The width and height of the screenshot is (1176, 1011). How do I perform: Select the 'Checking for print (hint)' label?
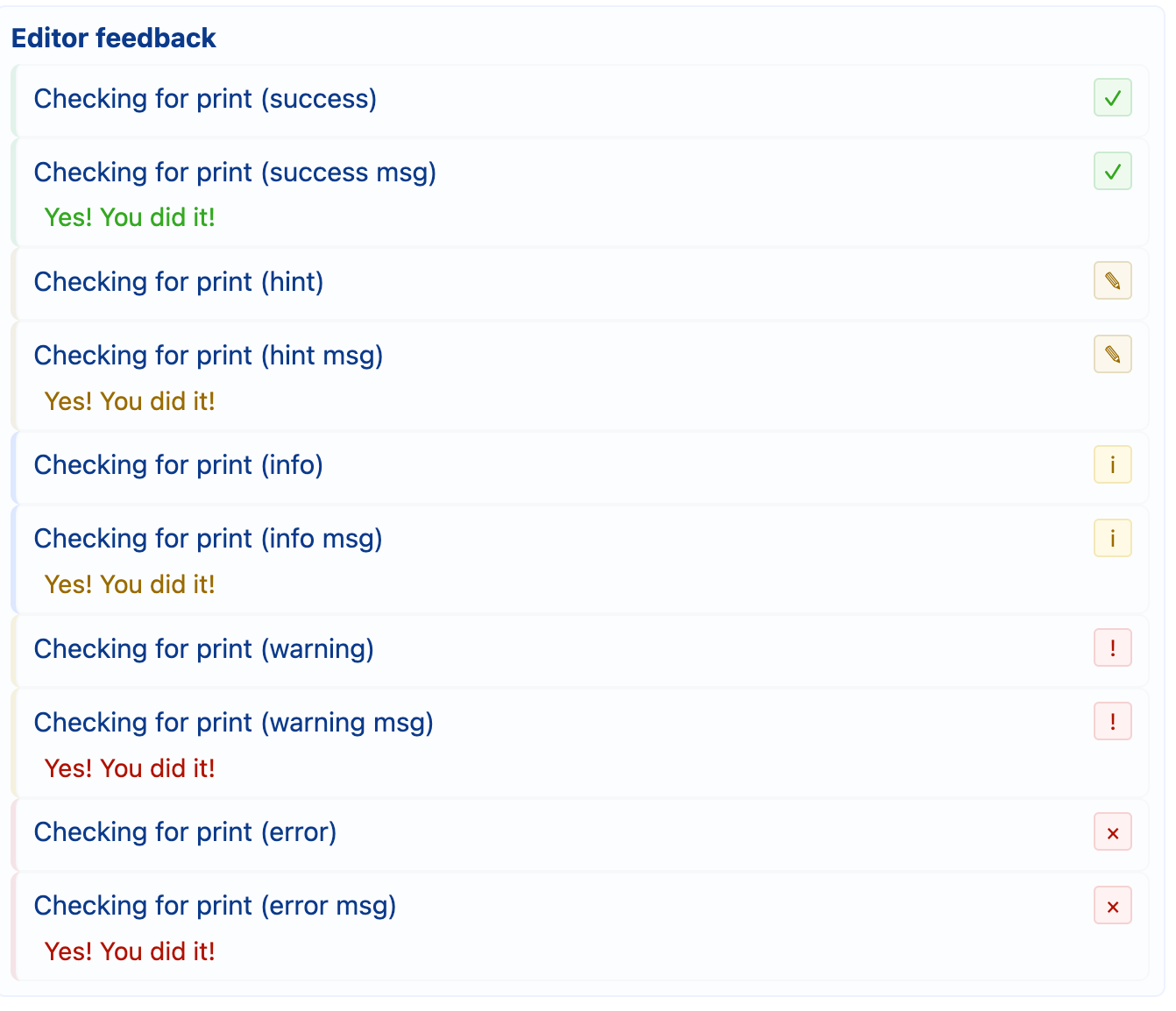pyautogui.click(x=179, y=282)
